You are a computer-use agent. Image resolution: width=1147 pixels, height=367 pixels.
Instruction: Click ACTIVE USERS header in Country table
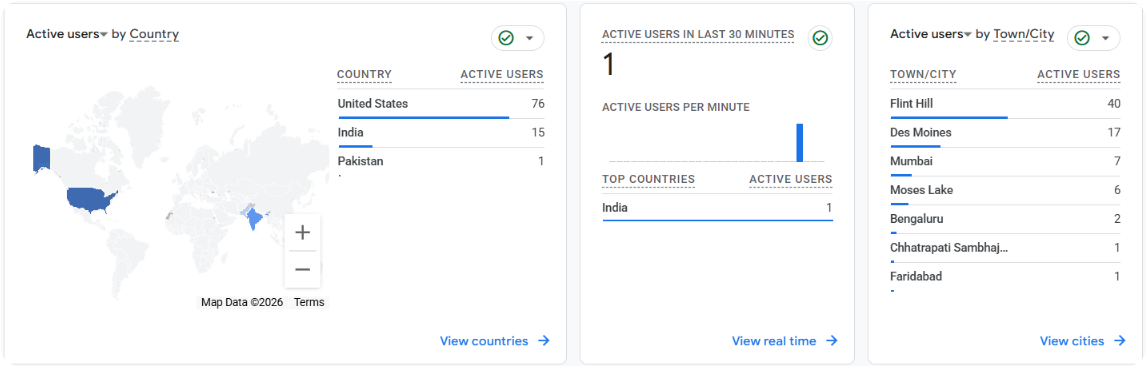[502, 75]
